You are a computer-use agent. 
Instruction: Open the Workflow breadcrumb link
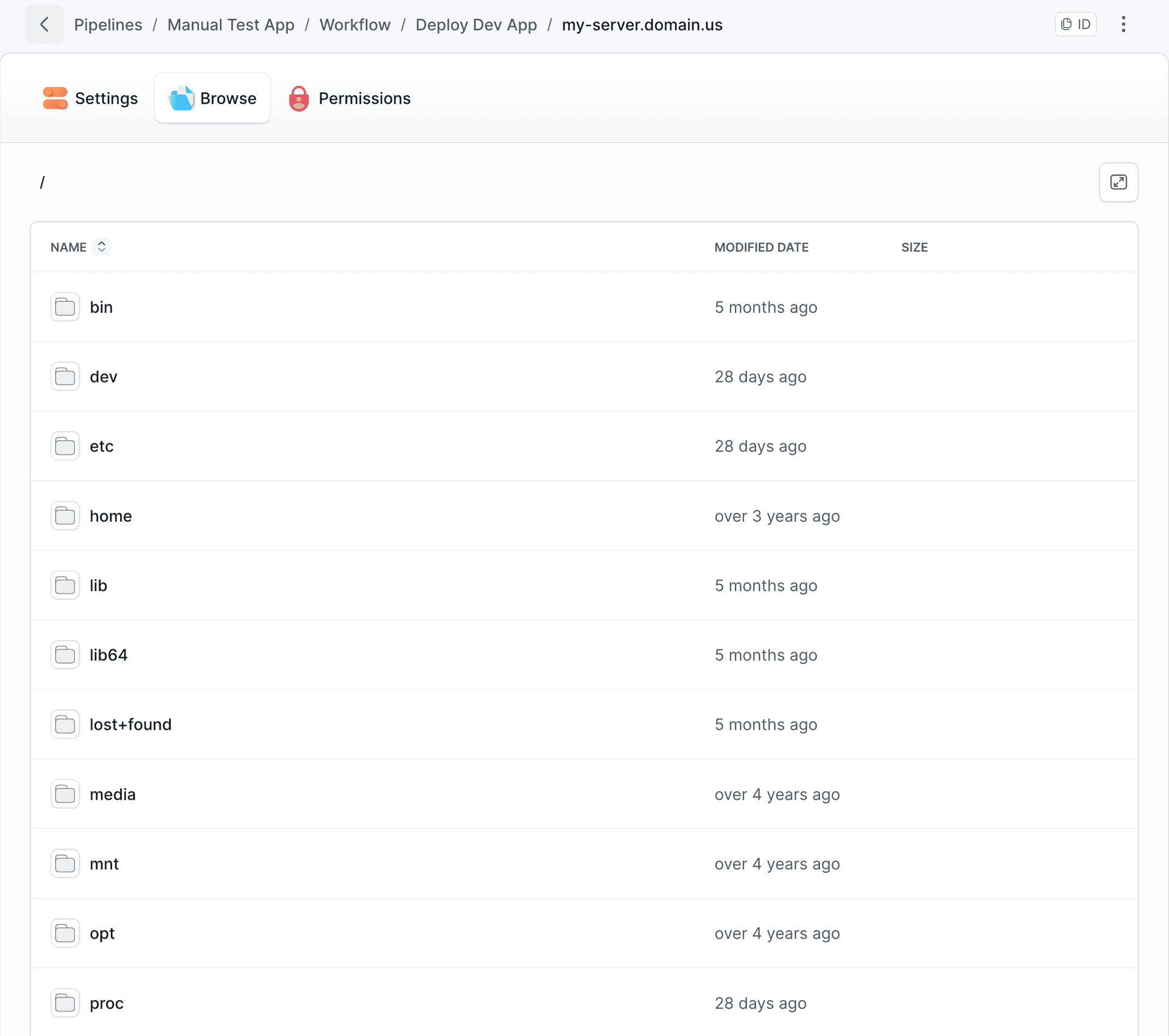[355, 25]
